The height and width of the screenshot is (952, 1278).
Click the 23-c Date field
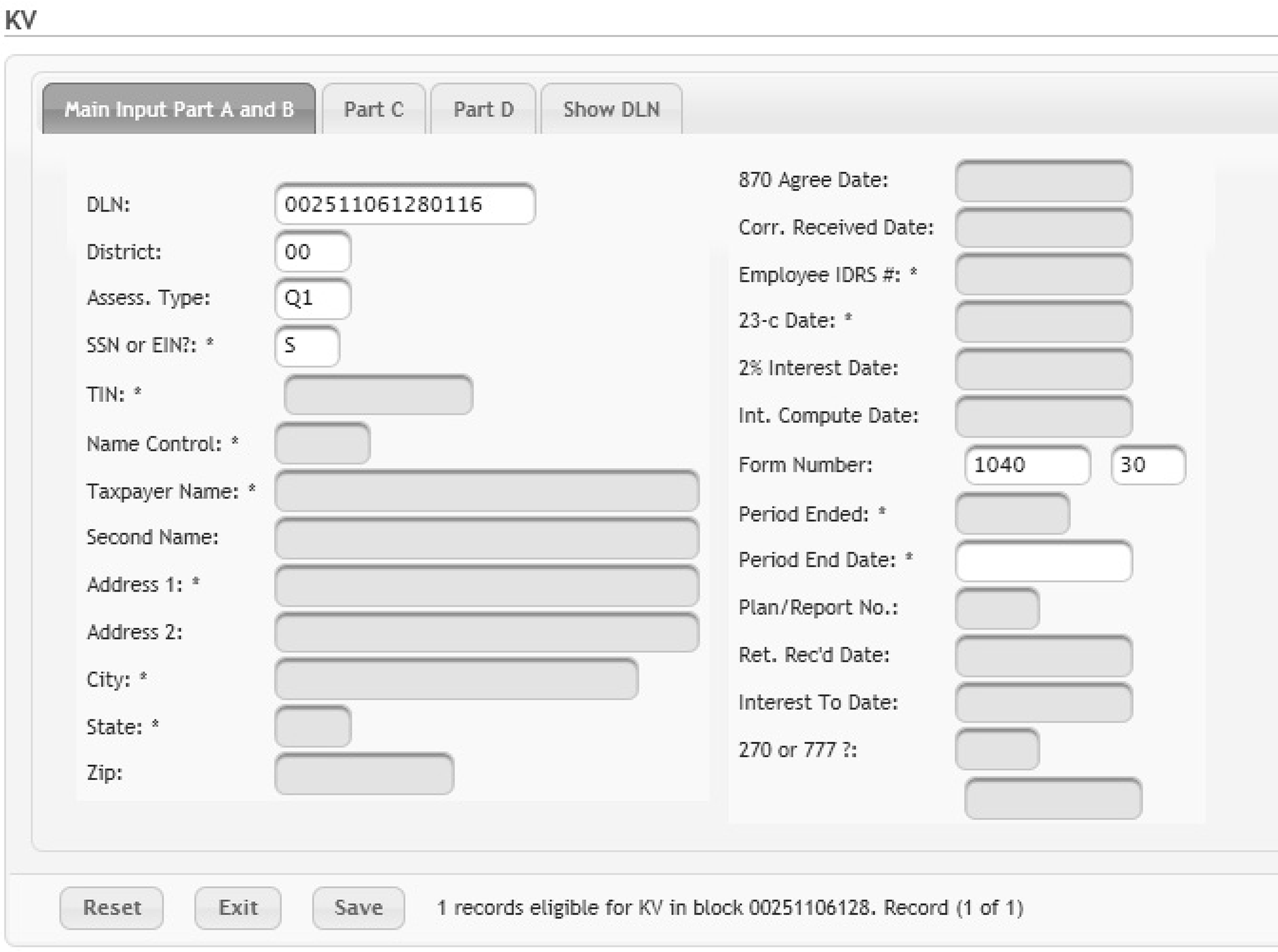1043,322
